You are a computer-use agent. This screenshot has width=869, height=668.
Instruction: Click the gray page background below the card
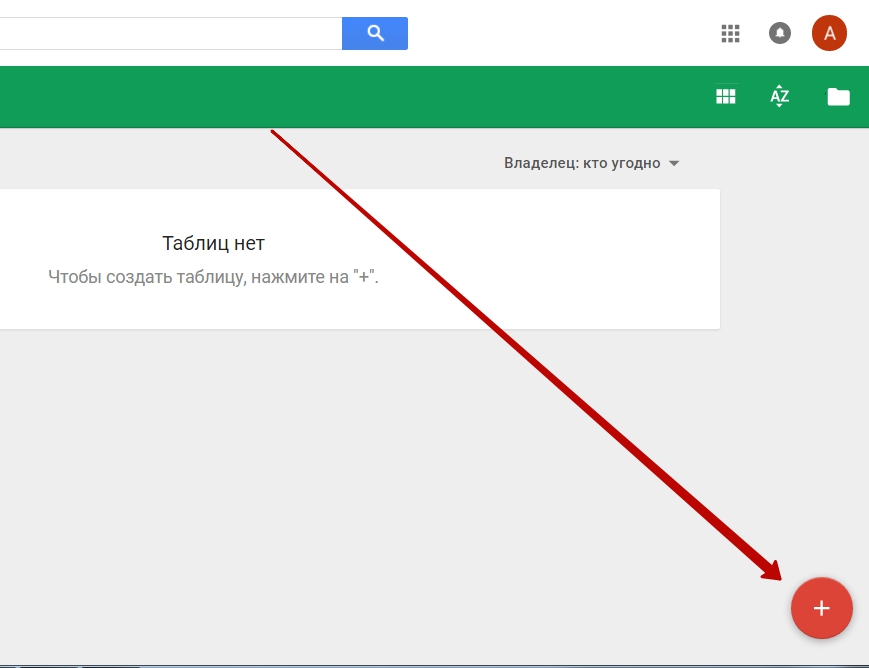pos(300,480)
